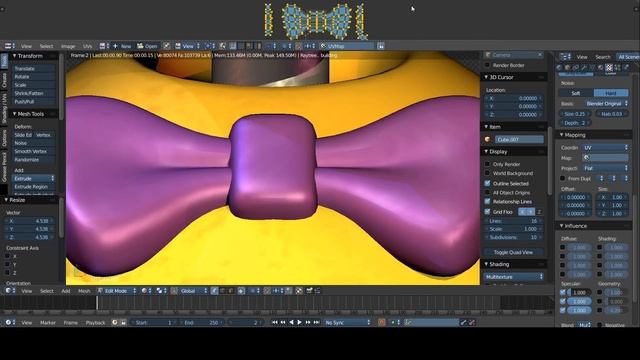Toggle the Outline Selected checkbox
The image size is (640, 360).
[487, 183]
